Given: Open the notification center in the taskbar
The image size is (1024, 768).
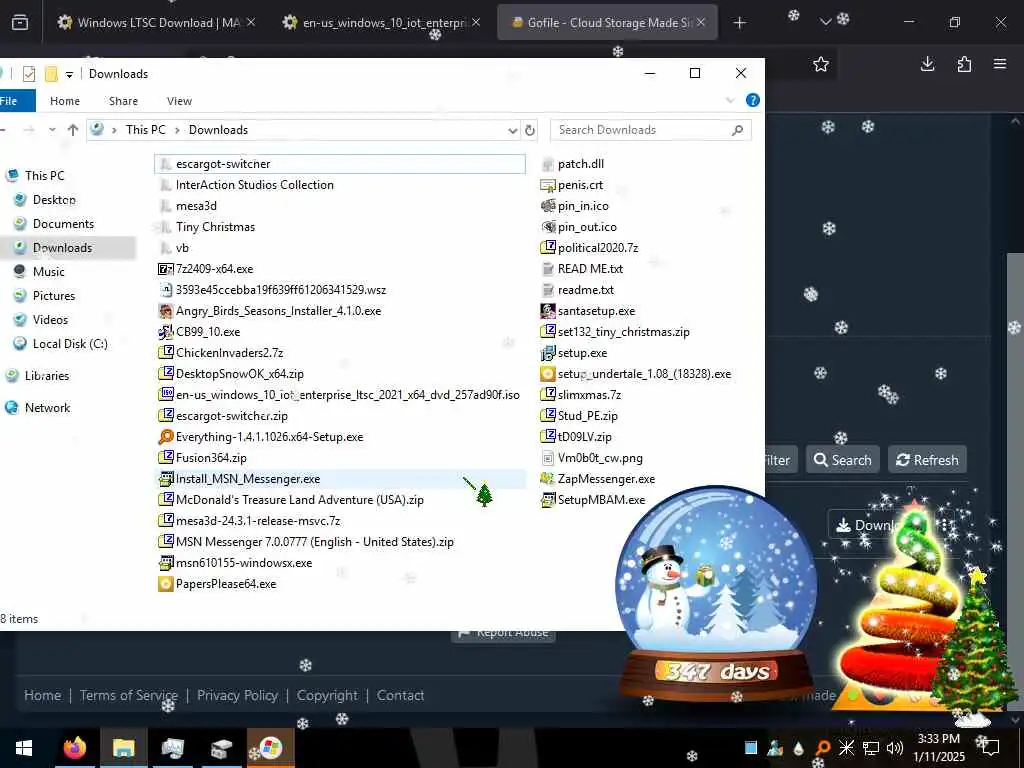Looking at the screenshot, I should [x=991, y=747].
